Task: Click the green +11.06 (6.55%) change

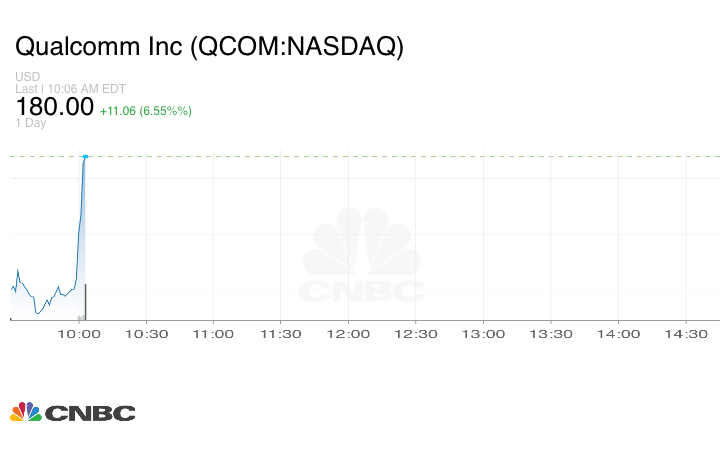Action: pyautogui.click(x=146, y=110)
